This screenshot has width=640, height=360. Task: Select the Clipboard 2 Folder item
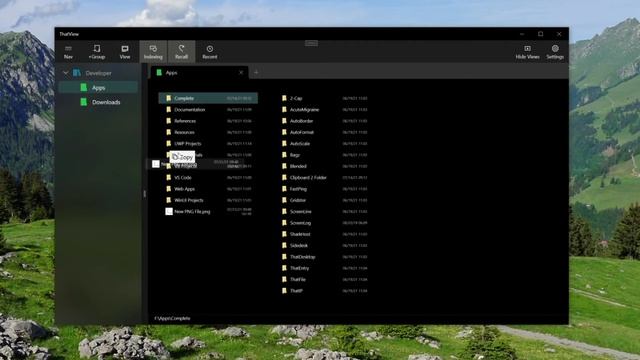pyautogui.click(x=324, y=178)
